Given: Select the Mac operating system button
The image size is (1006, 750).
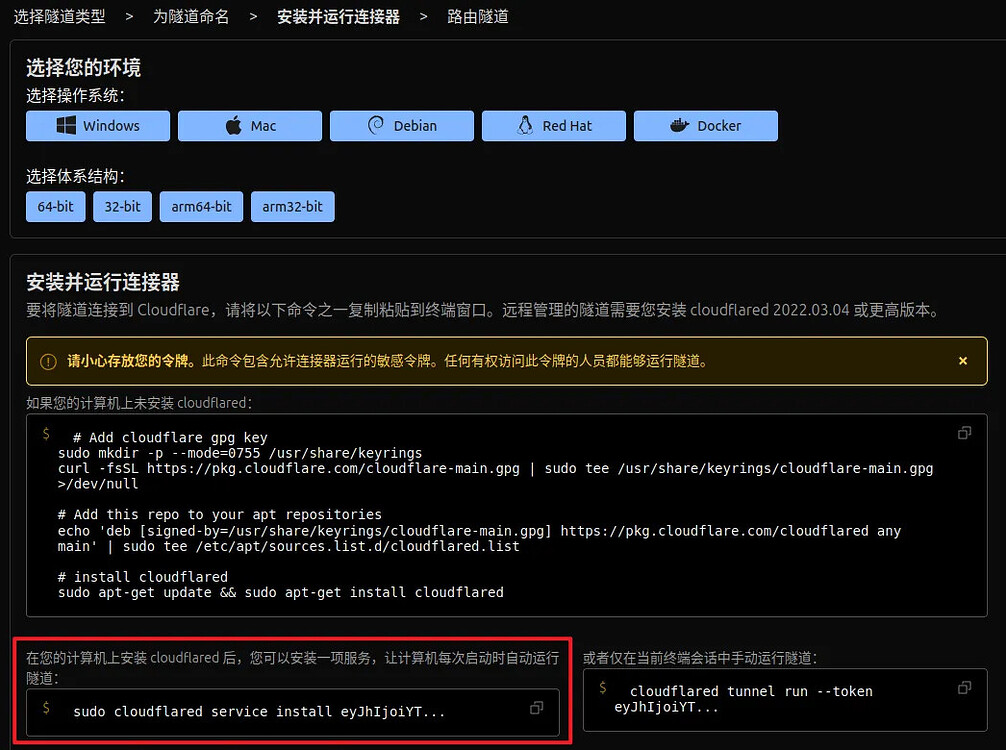Looking at the screenshot, I should (x=250, y=126).
